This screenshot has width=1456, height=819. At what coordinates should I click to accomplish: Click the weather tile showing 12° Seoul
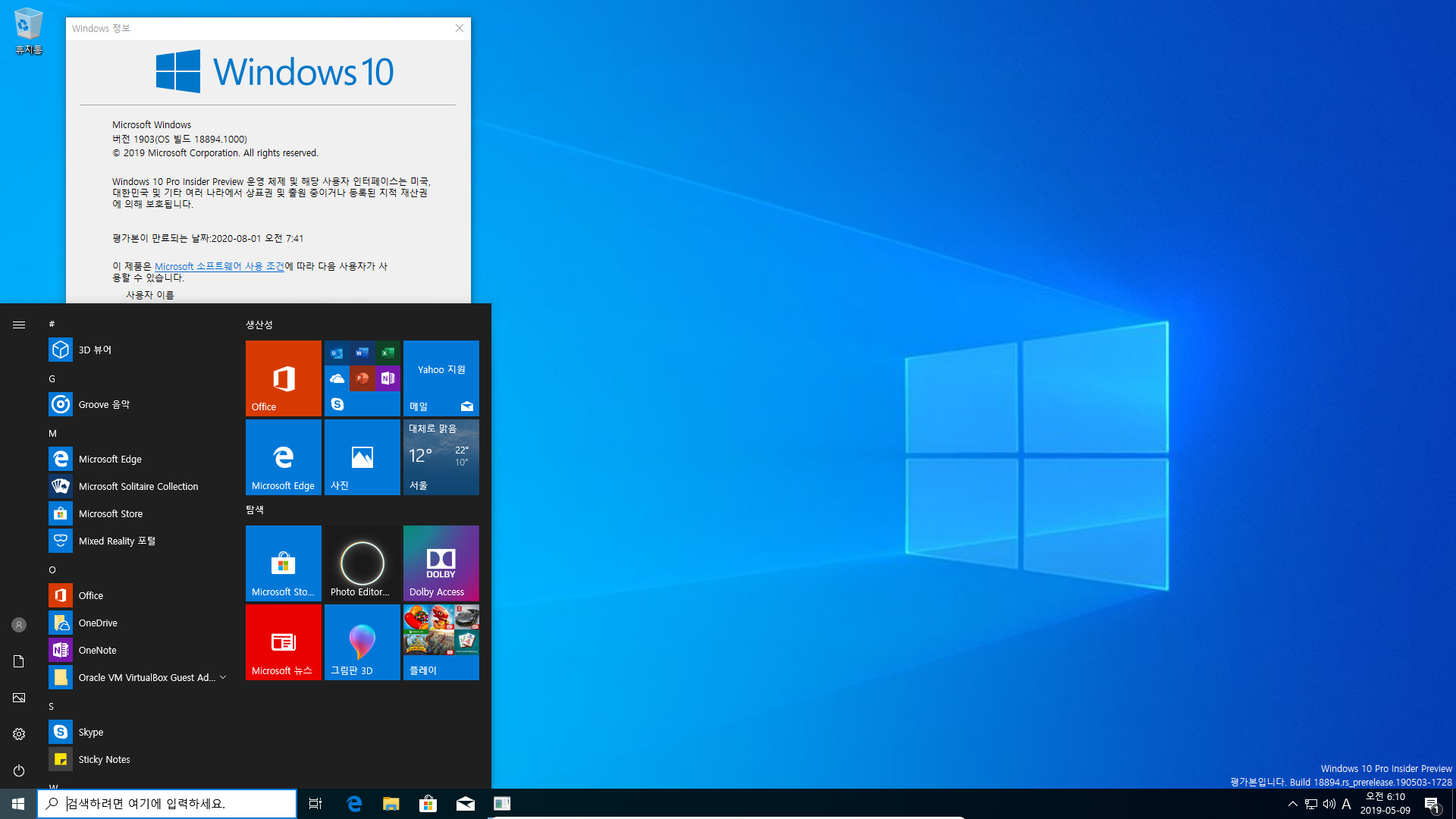440,457
